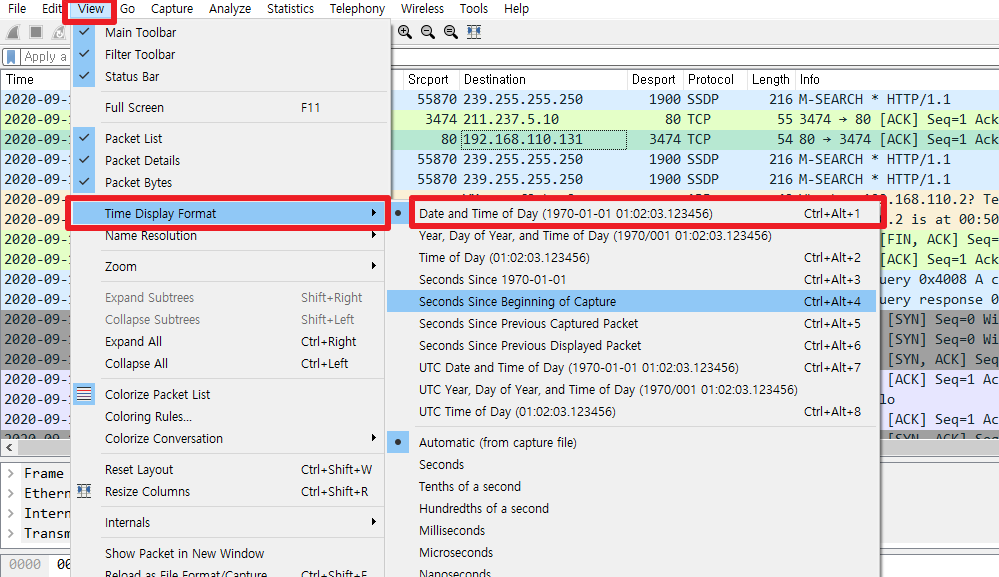Viewport: 999px width, 577px height.
Task: Toggle Status Bar visibility
Action: click(x=228, y=76)
